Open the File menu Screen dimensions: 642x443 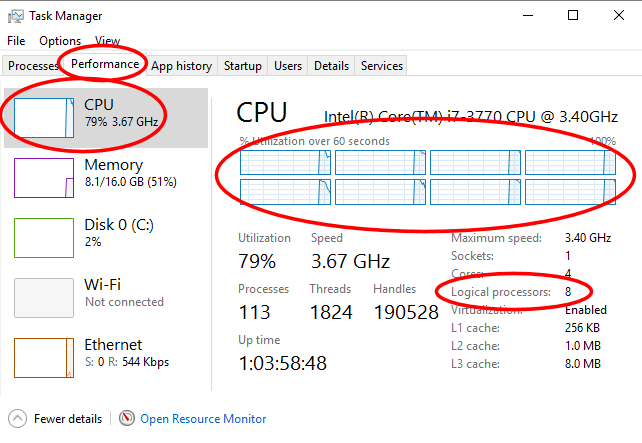tap(16, 41)
